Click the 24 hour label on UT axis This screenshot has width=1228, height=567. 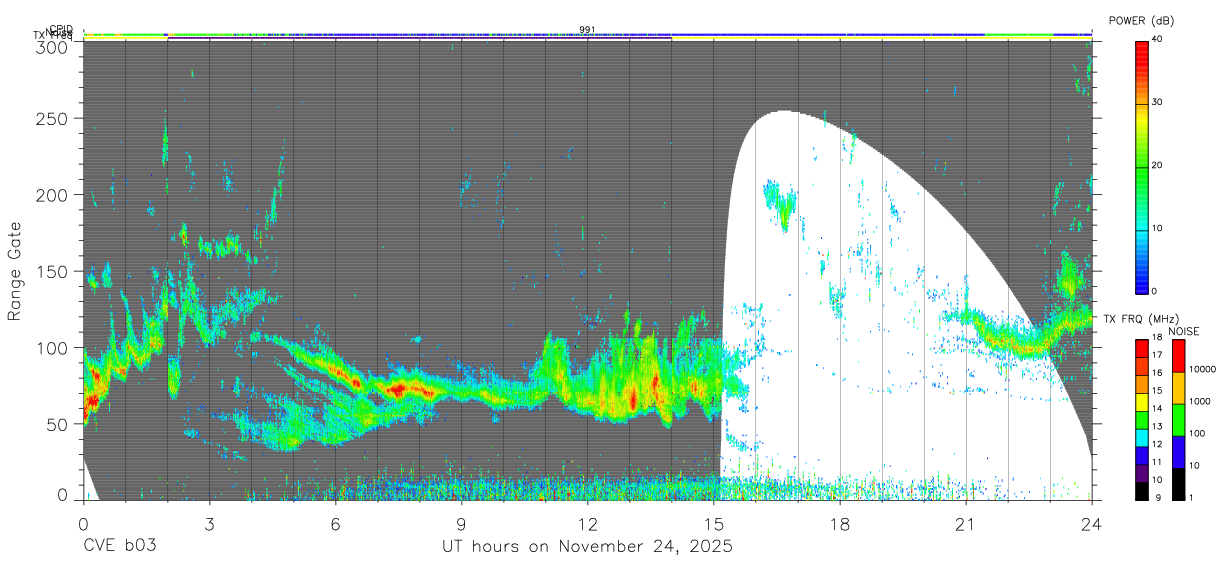1091,523
